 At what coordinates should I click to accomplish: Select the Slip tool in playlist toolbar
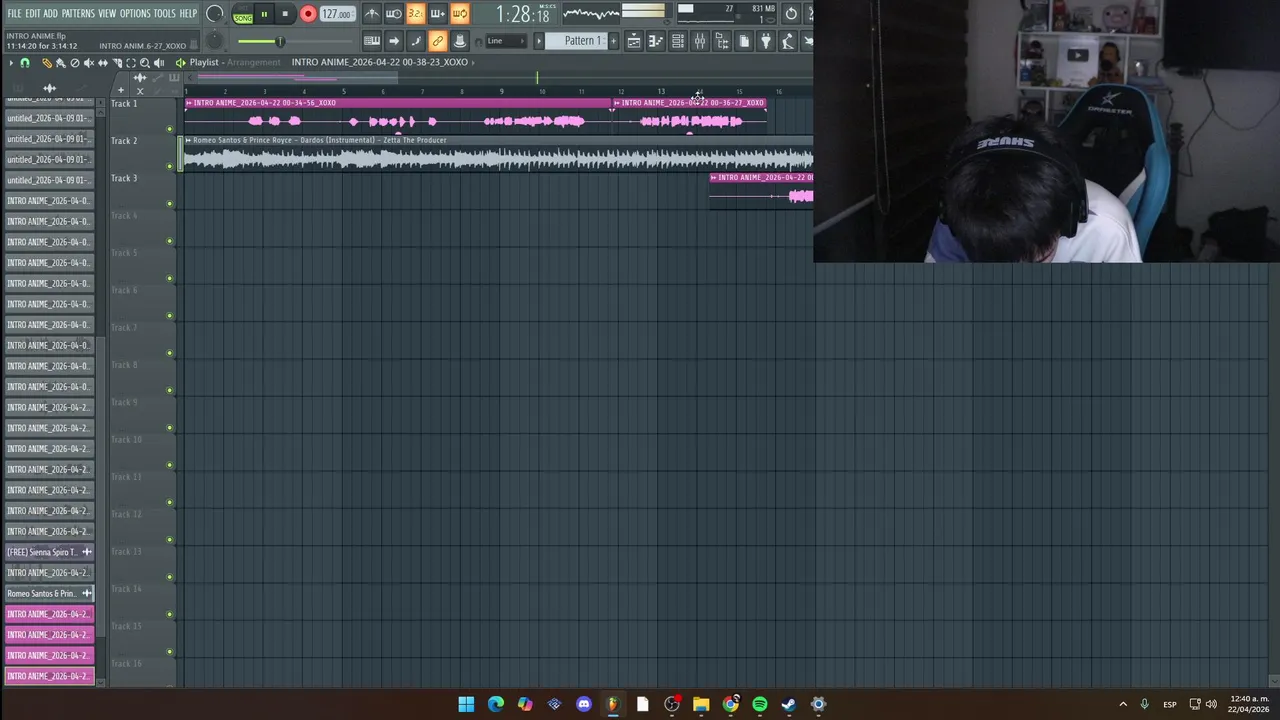coord(103,63)
